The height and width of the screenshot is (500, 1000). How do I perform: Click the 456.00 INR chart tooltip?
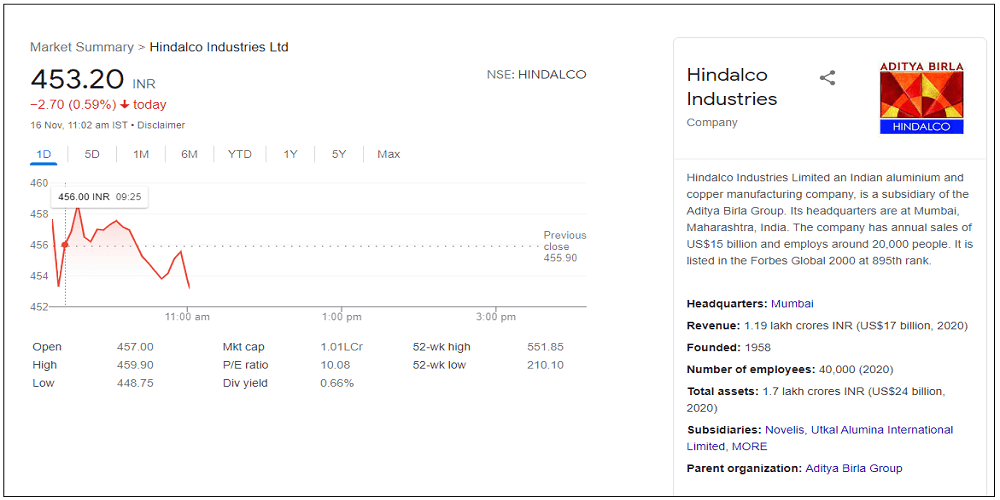tap(99, 197)
